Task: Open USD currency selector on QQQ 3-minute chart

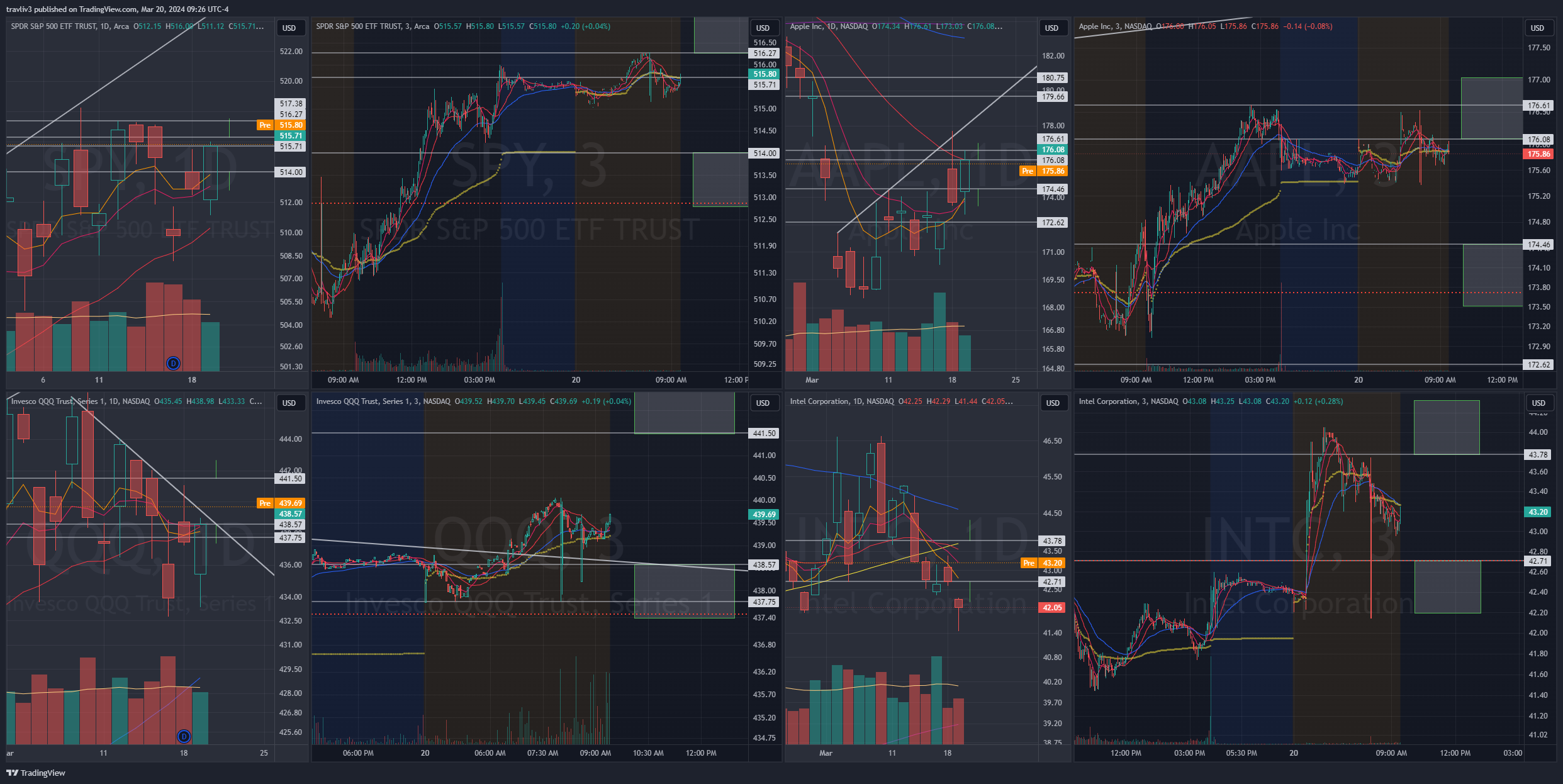Action: click(763, 403)
